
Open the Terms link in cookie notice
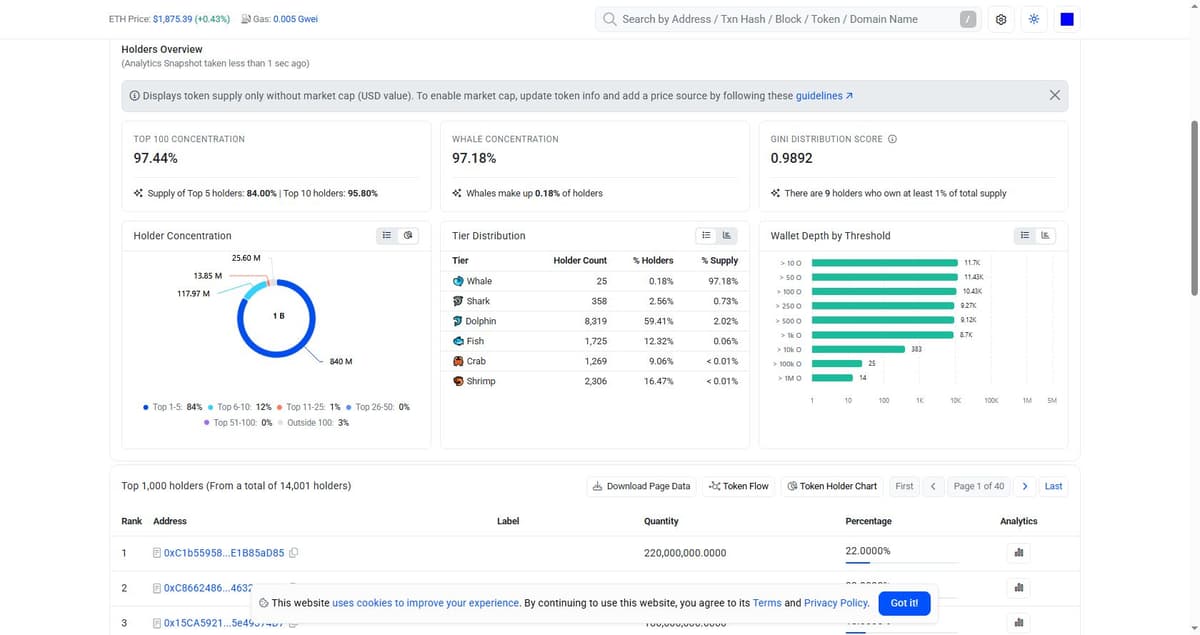point(767,603)
